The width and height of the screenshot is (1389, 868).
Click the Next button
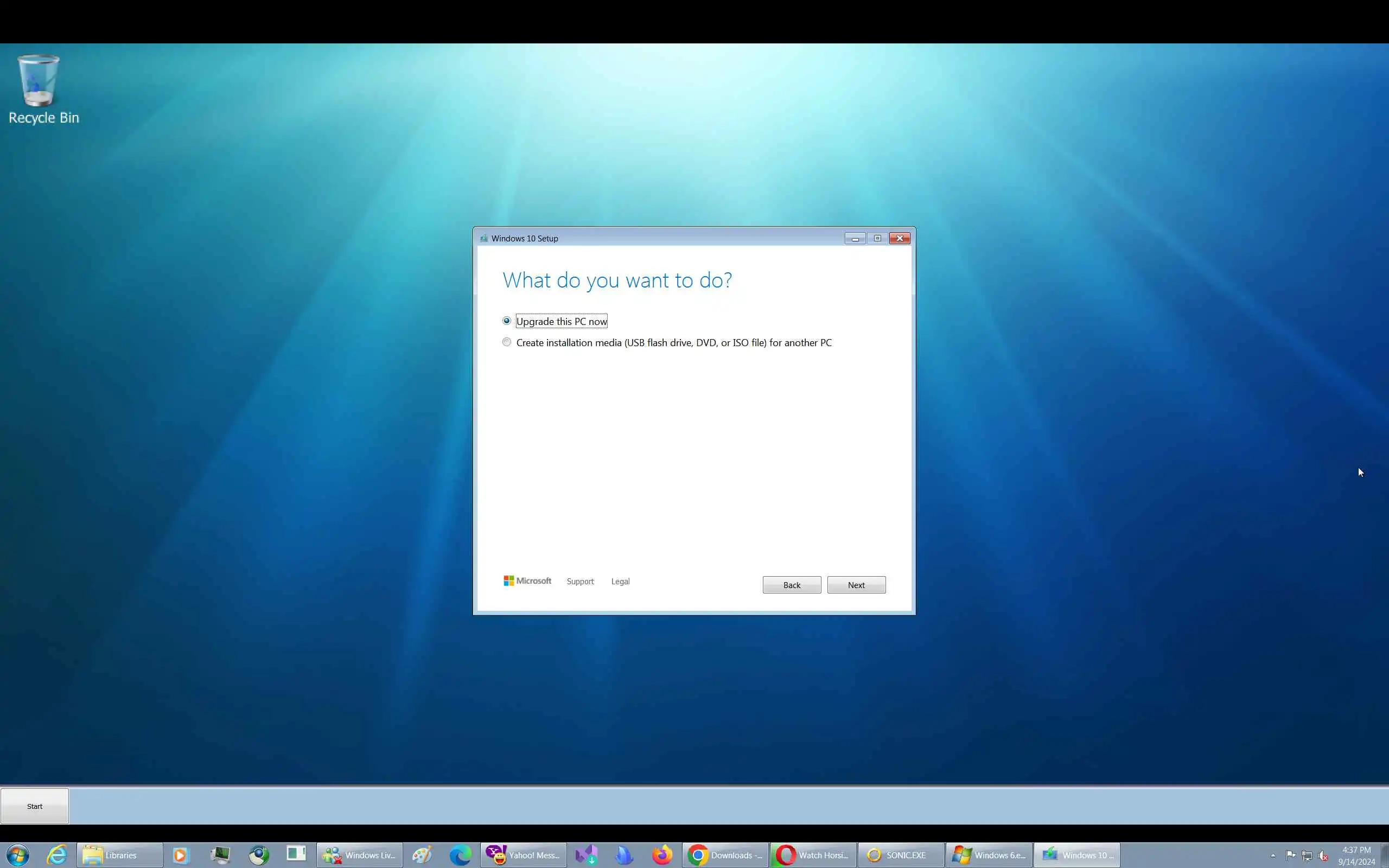tap(856, 584)
